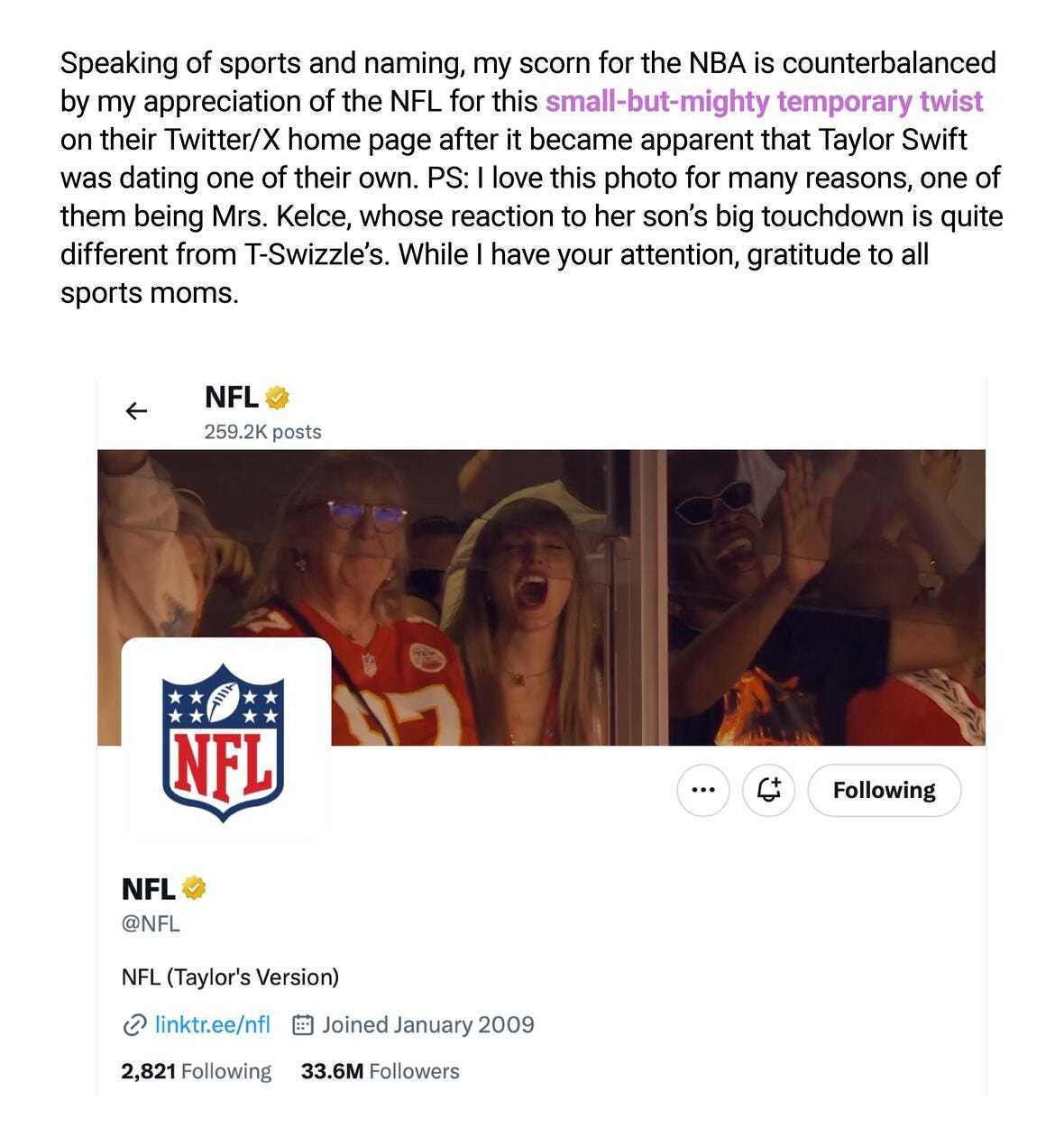View the 2,821 Following list
Image resolution: width=1064 pixels, height=1137 pixels.
click(197, 1071)
